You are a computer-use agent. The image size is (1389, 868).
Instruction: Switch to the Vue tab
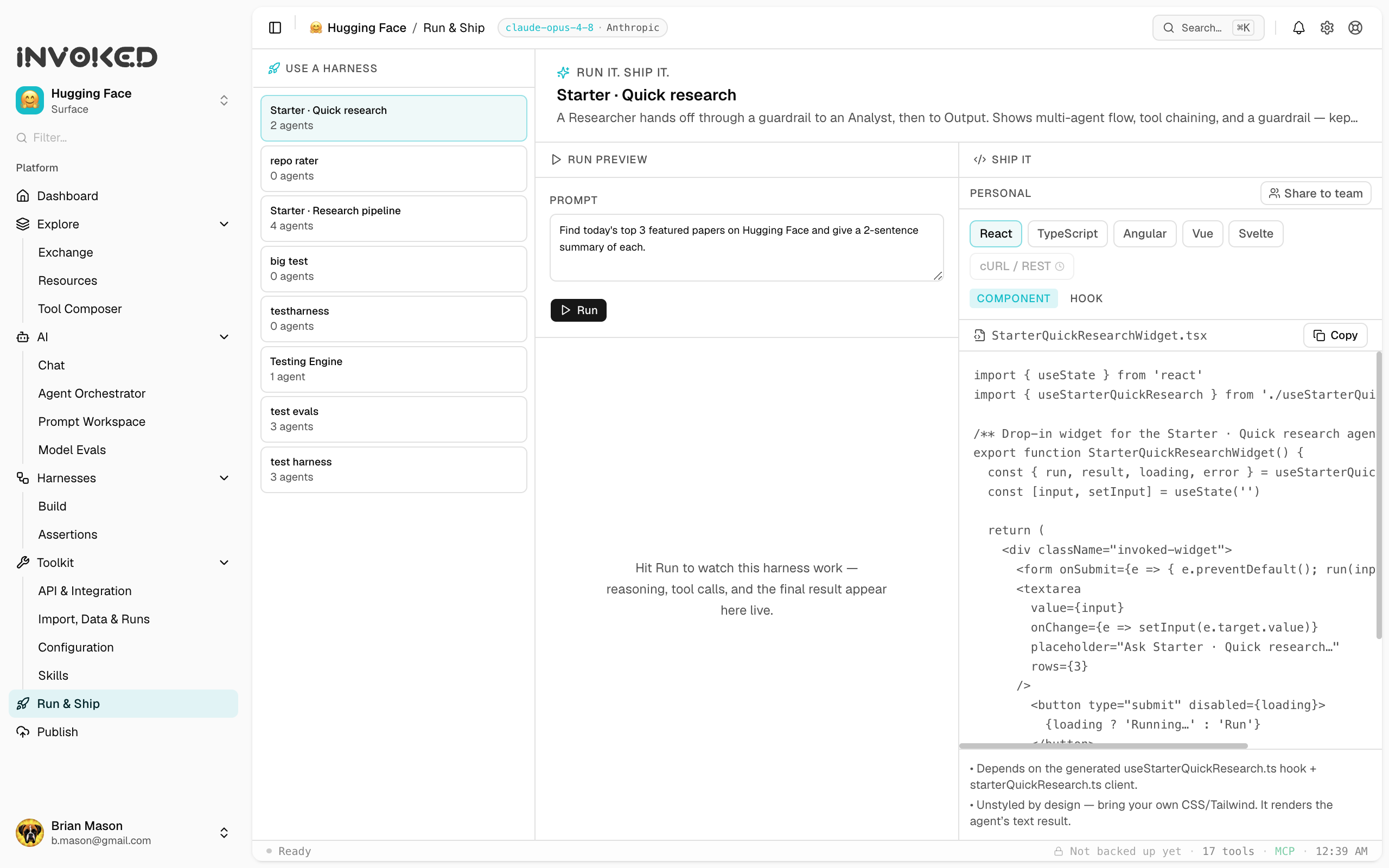[x=1202, y=234]
